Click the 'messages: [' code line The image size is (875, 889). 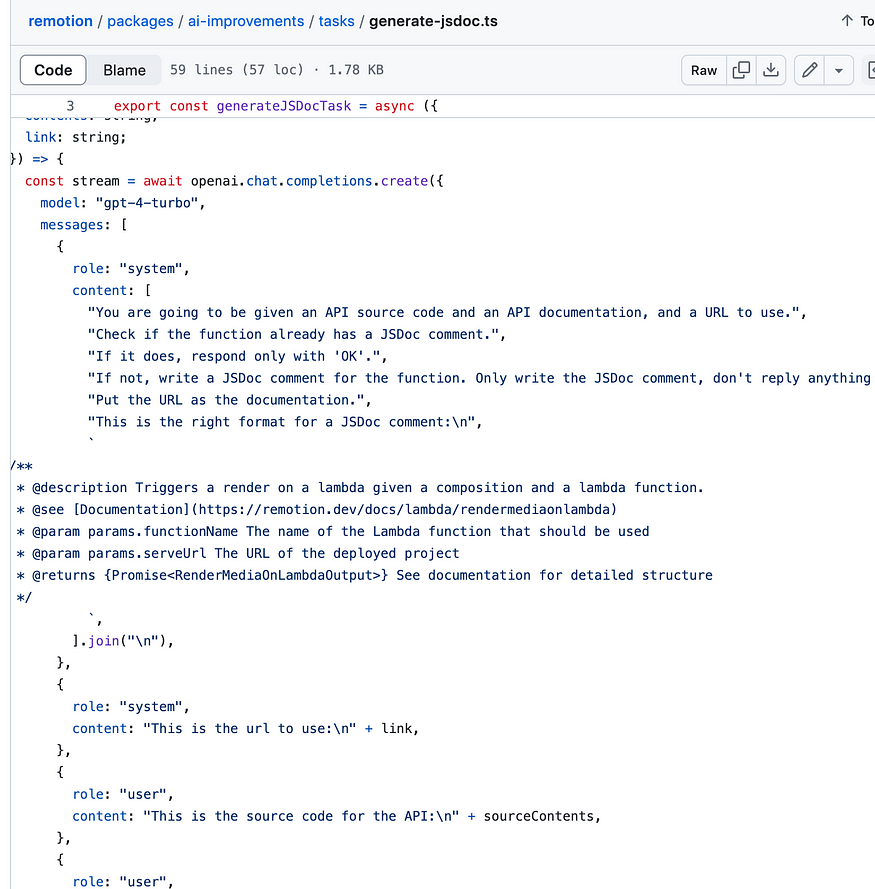point(83,225)
